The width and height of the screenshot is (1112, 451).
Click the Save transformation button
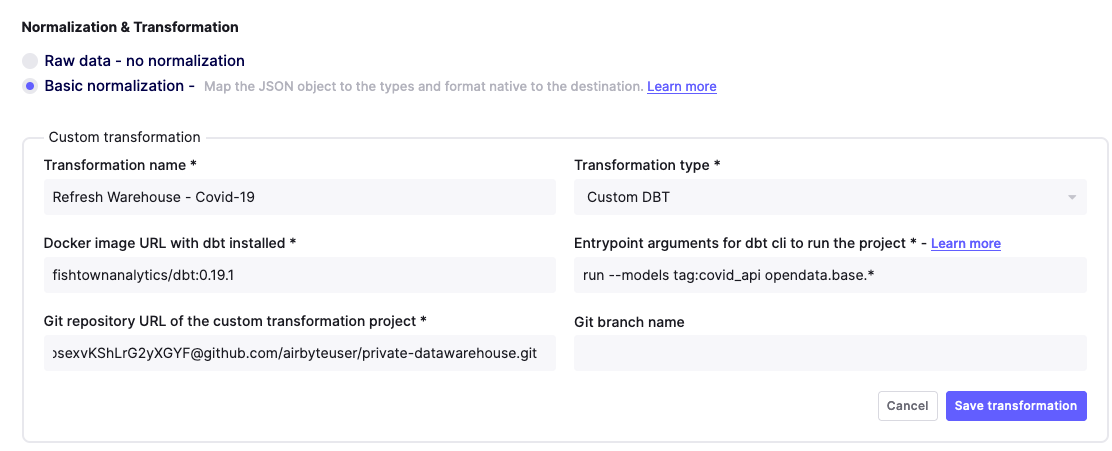click(1015, 405)
